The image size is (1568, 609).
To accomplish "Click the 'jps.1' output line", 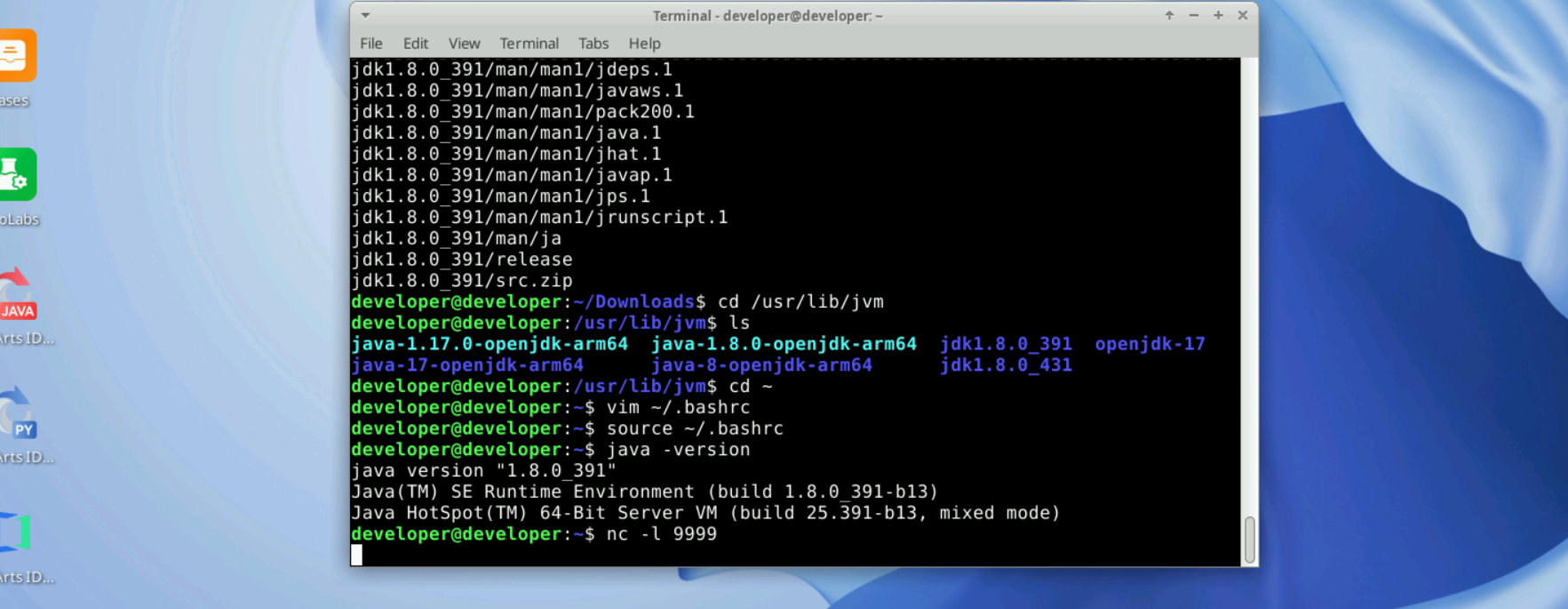I will (501, 196).
